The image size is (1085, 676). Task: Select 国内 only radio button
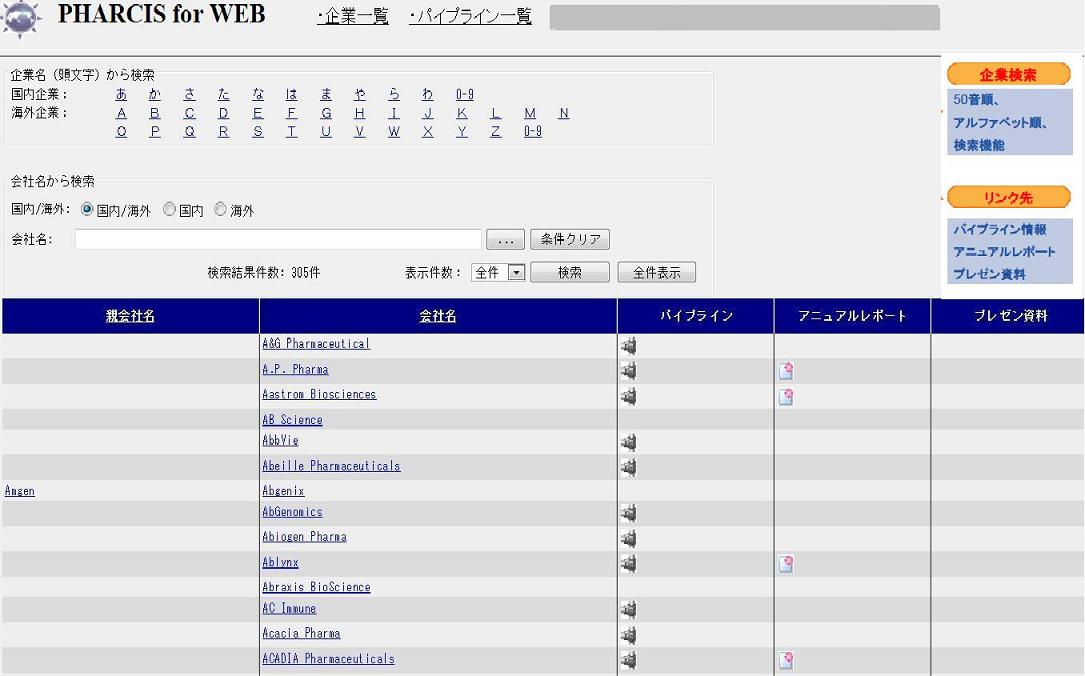coord(170,209)
